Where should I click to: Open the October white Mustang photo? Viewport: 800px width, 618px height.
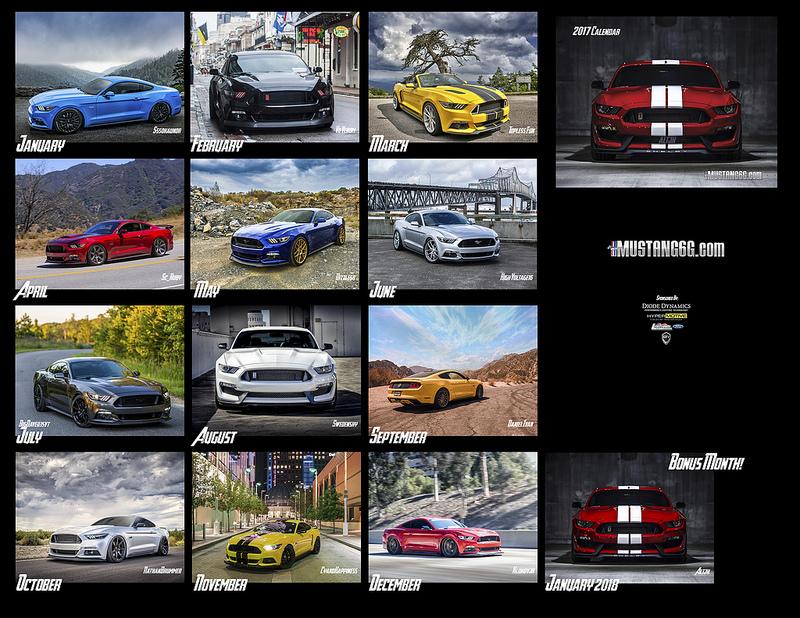(99, 517)
